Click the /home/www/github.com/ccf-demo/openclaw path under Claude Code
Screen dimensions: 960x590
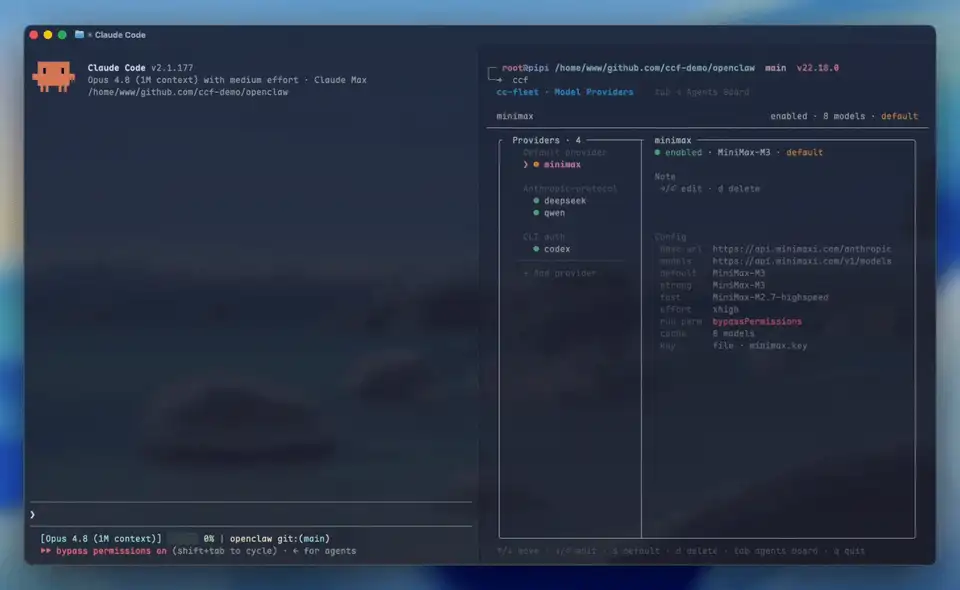coord(188,92)
